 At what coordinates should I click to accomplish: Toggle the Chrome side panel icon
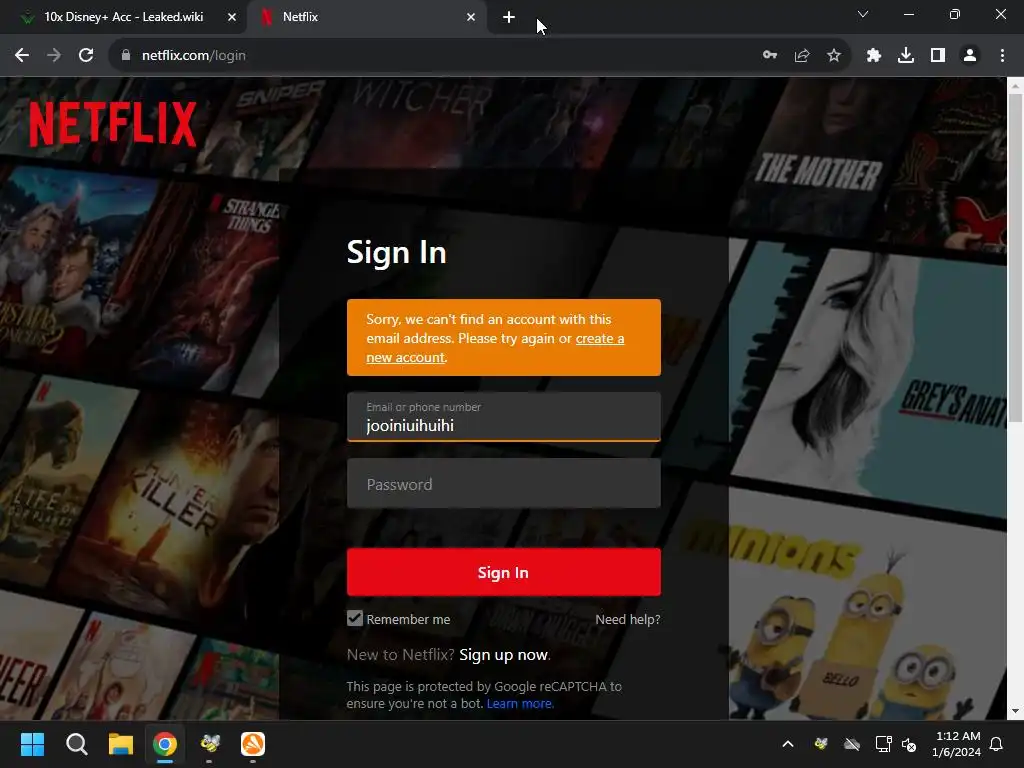point(938,56)
